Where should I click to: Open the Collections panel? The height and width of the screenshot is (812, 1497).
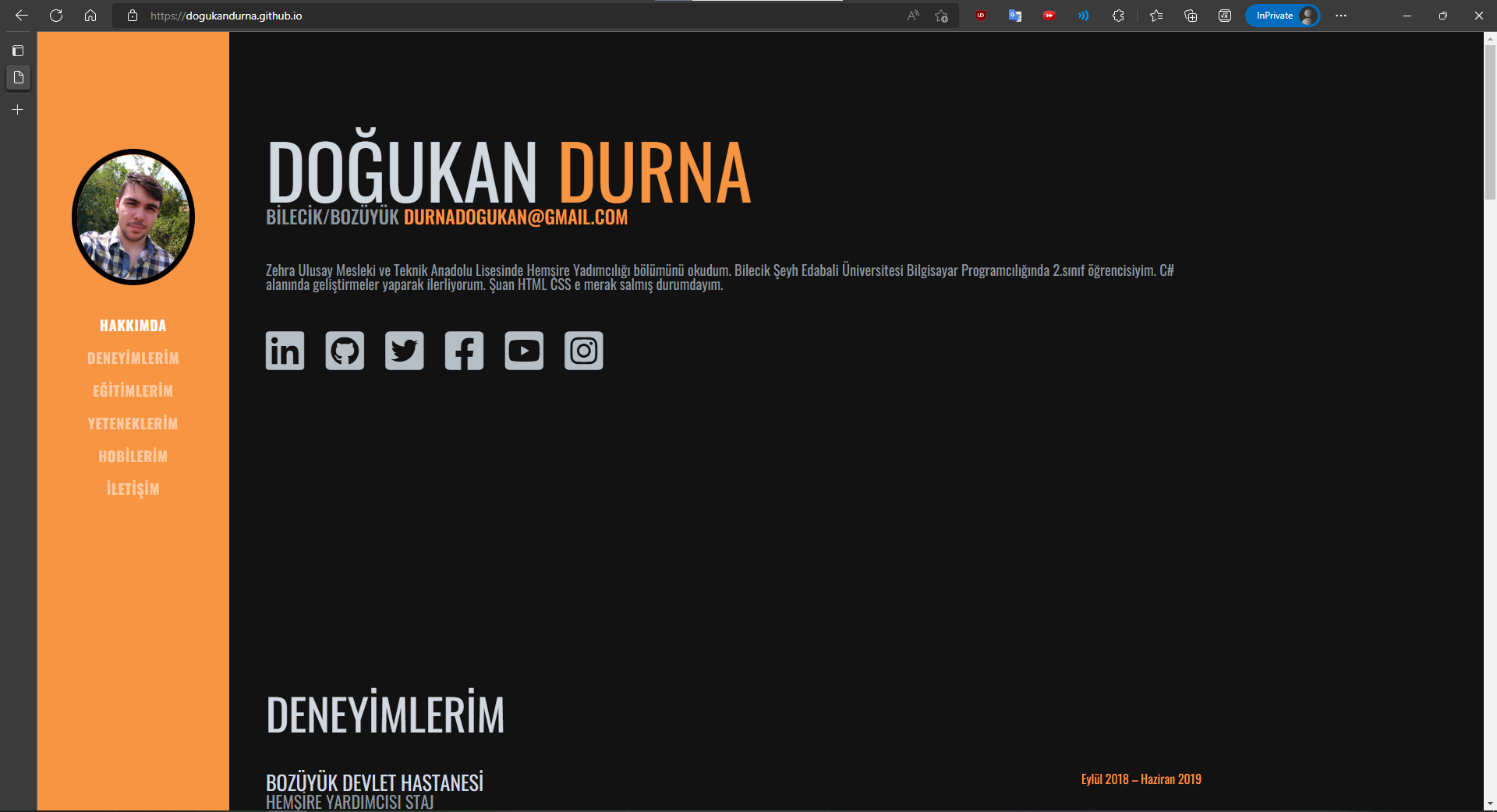click(x=1191, y=16)
